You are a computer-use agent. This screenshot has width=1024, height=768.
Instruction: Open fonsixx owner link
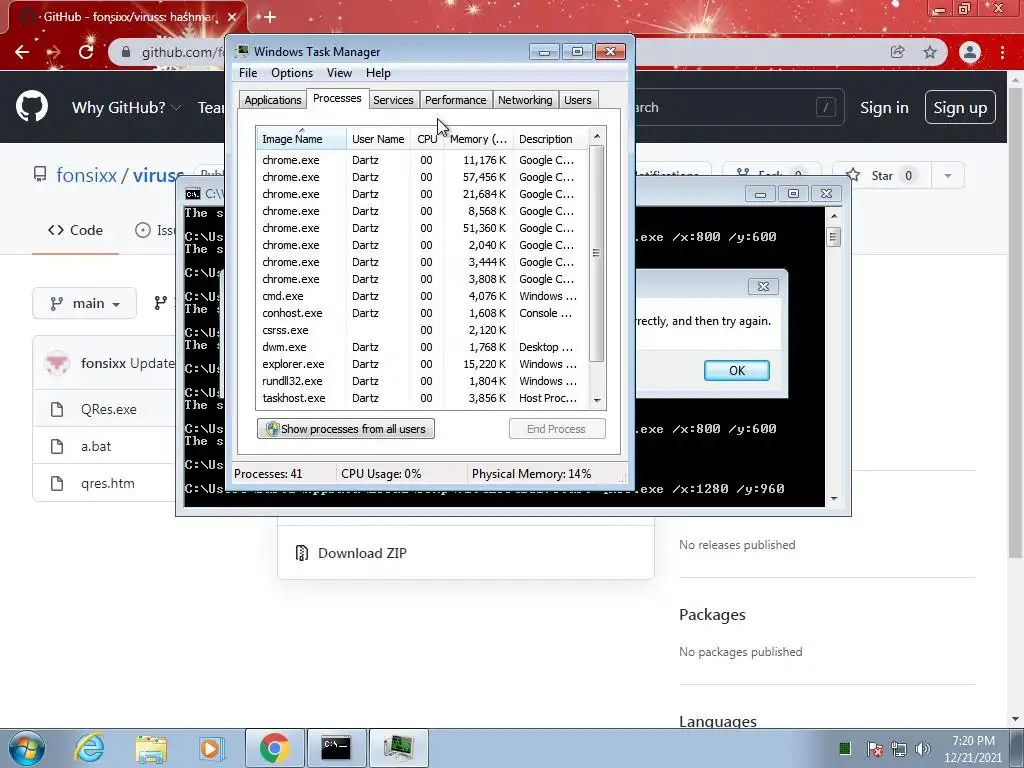click(86, 175)
